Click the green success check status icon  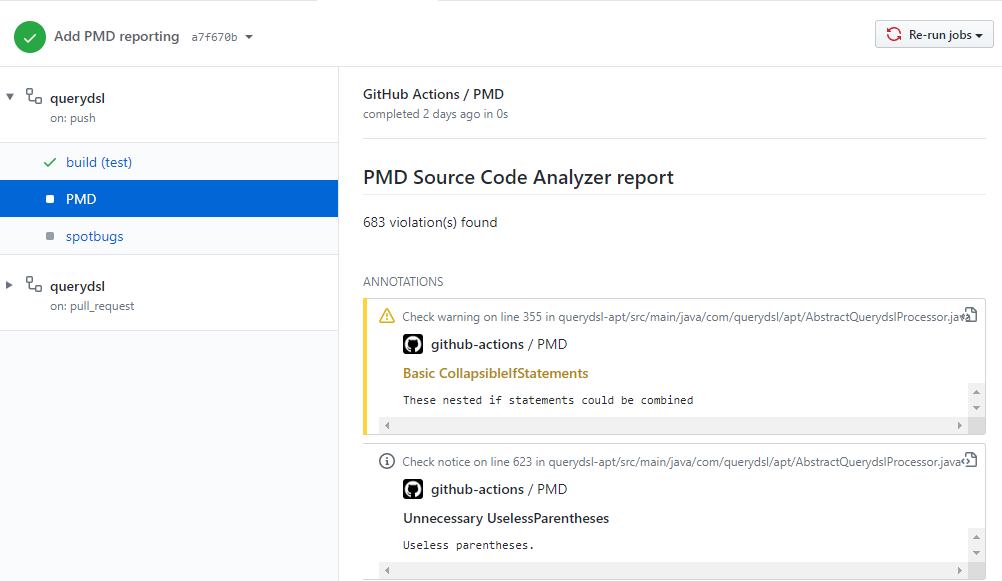coord(30,37)
